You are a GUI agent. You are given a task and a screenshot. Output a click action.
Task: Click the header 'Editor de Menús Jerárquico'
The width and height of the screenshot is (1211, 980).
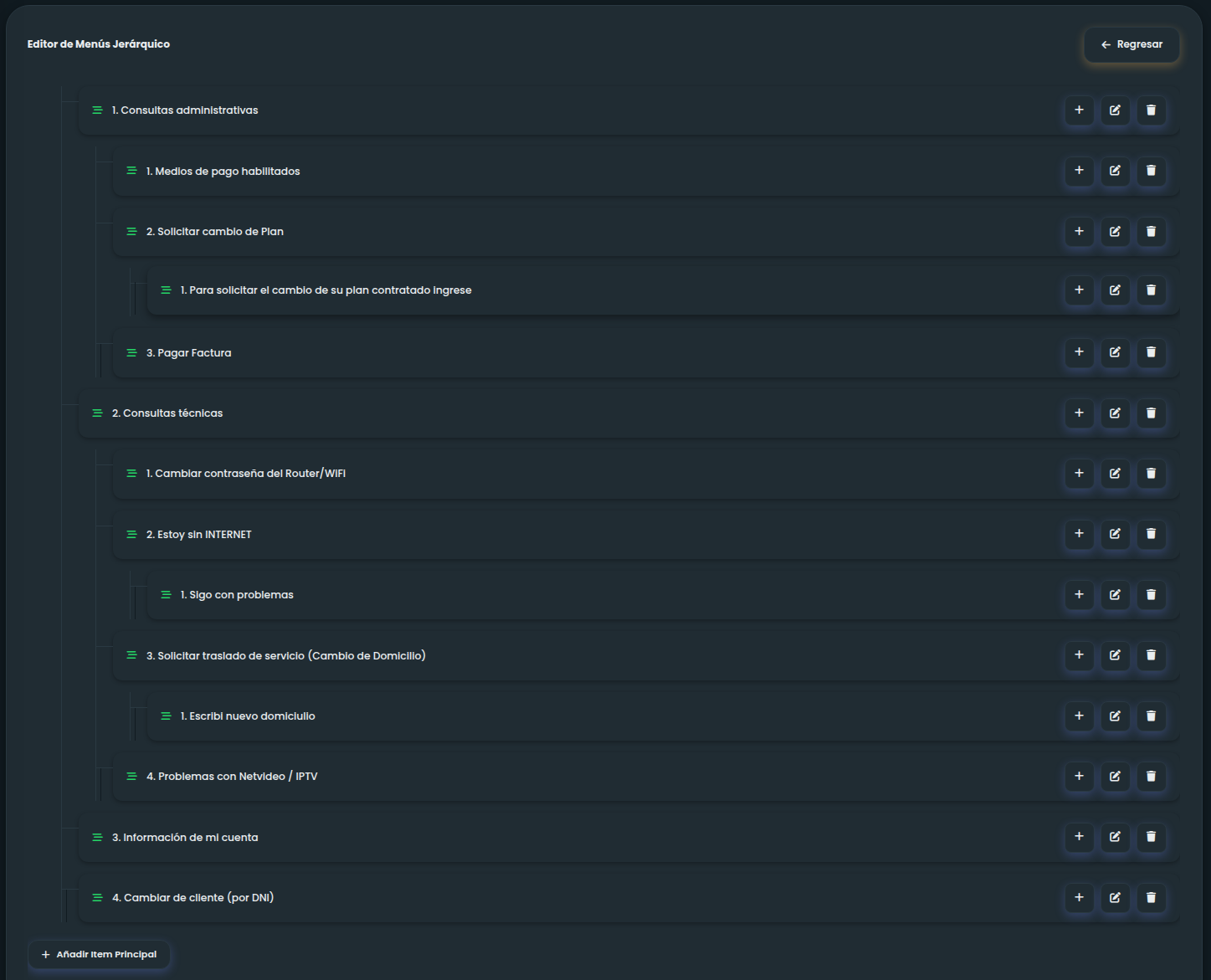[x=97, y=44]
